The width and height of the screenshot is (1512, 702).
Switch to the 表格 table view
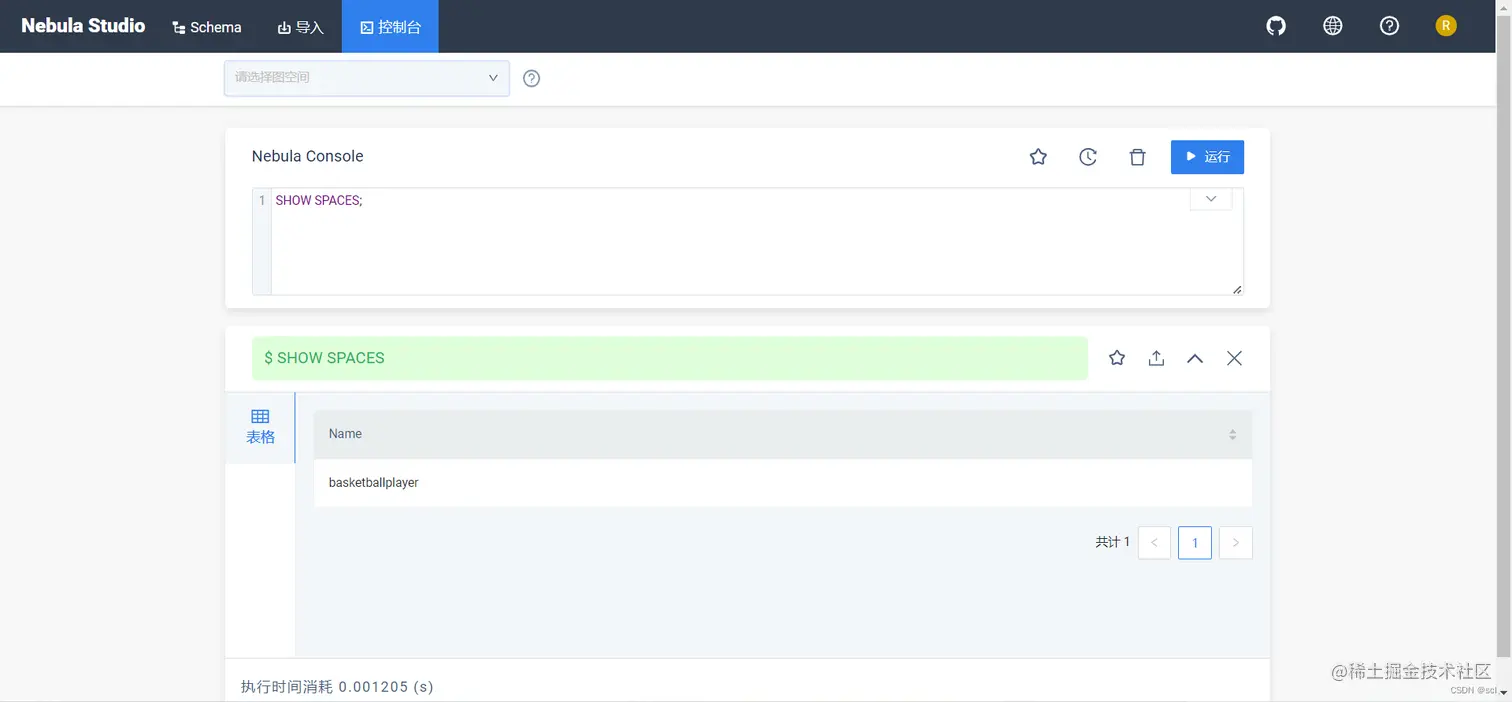click(x=261, y=427)
